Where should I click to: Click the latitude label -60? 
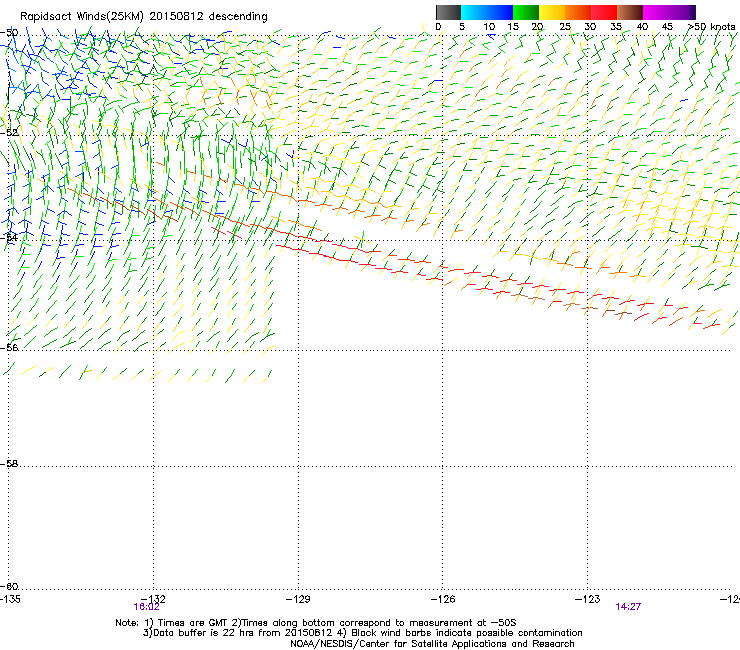point(9,586)
